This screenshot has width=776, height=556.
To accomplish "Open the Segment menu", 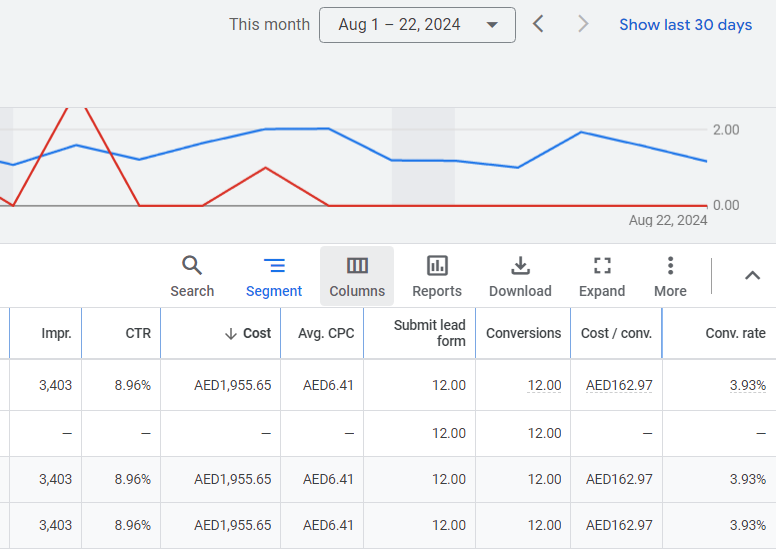I will 274,276.
